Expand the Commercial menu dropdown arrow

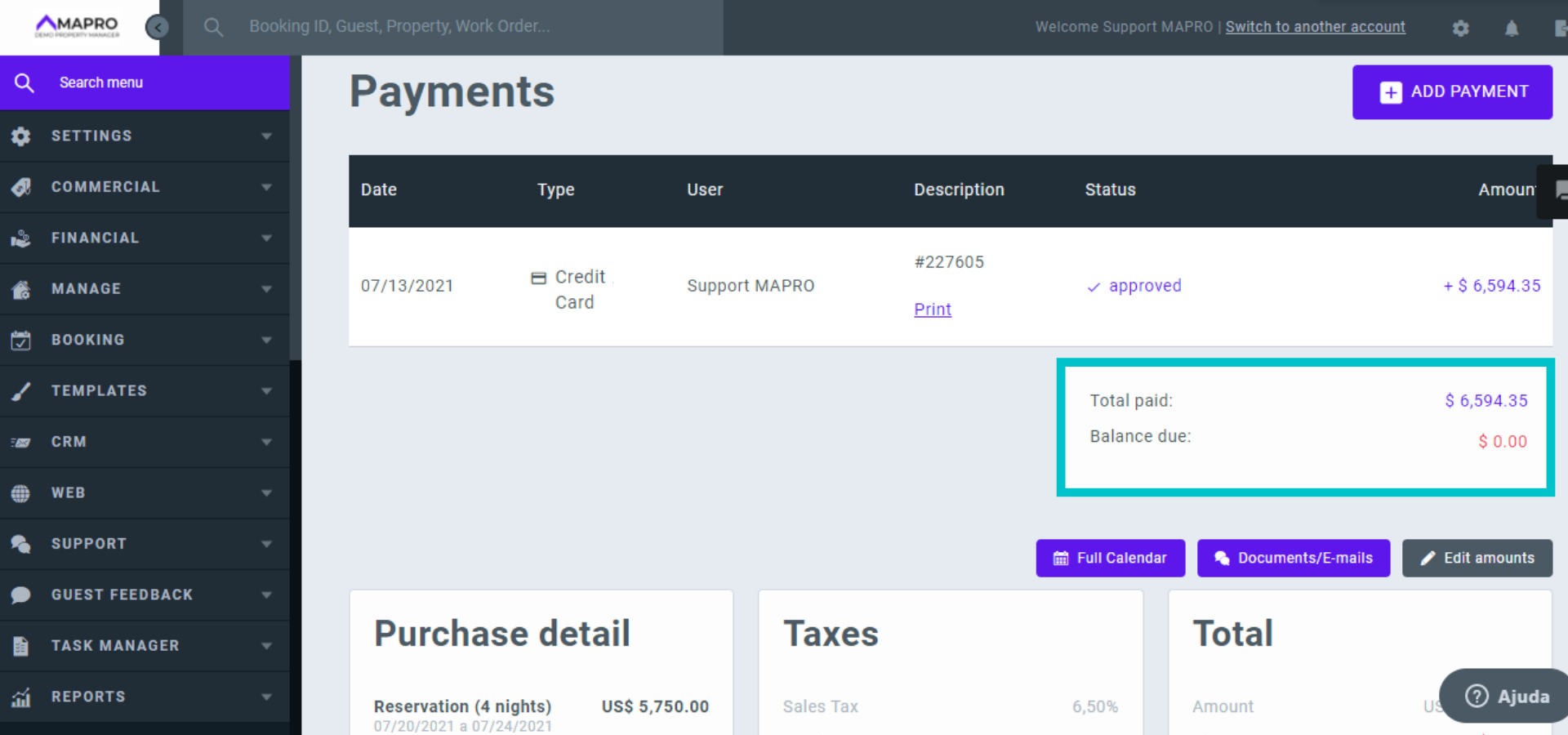pos(266,187)
